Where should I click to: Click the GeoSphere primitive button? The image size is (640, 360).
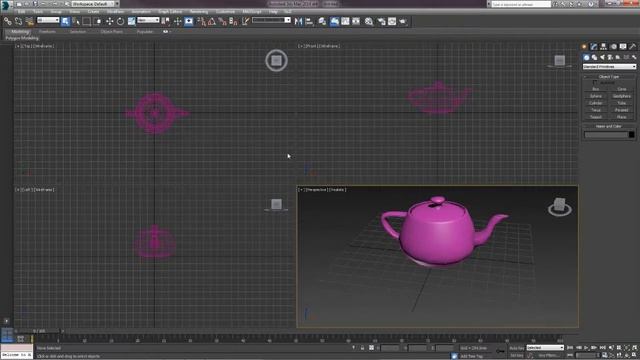622,96
